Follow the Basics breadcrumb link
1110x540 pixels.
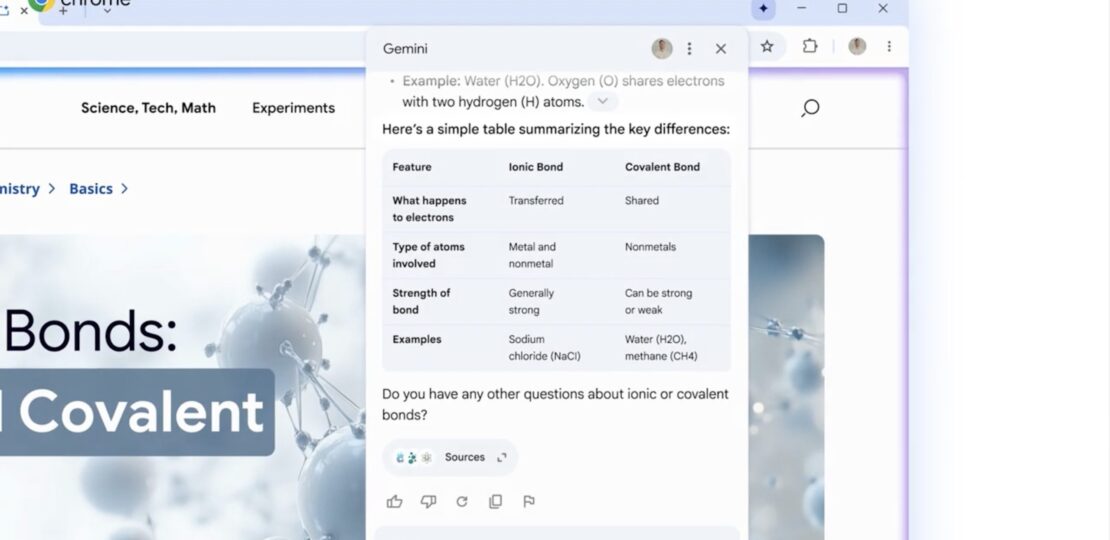coord(91,189)
